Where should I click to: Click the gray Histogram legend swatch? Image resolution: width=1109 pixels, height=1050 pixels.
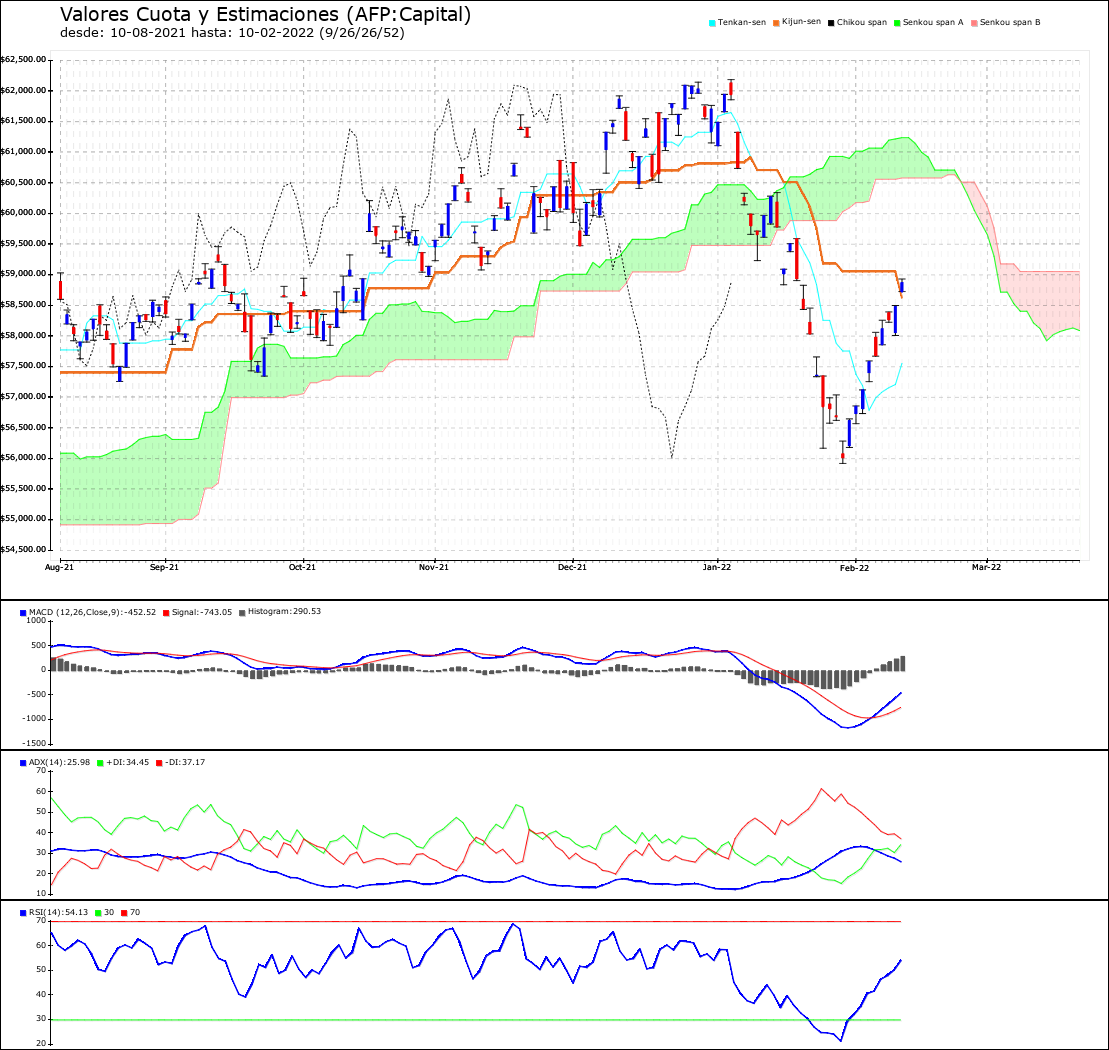242,613
